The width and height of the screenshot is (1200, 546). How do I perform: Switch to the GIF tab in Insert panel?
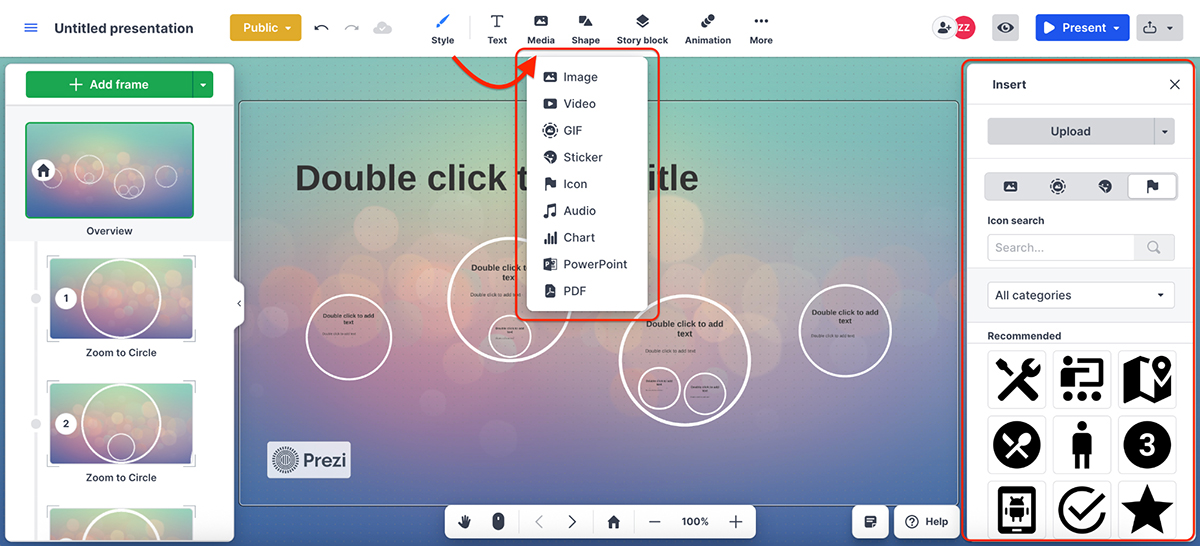(1057, 186)
